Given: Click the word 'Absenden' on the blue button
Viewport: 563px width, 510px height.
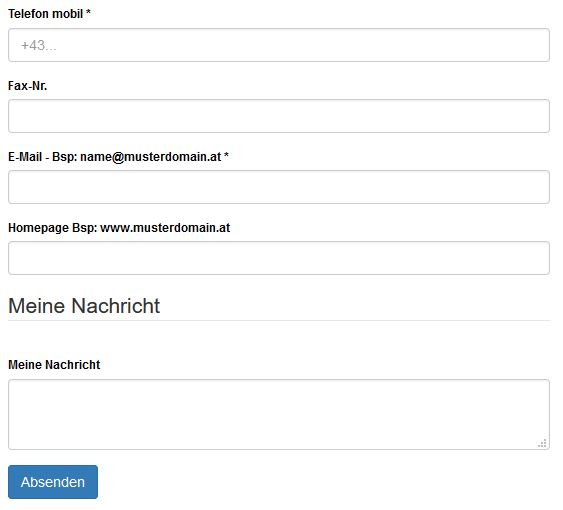Looking at the screenshot, I should (x=53, y=482).
